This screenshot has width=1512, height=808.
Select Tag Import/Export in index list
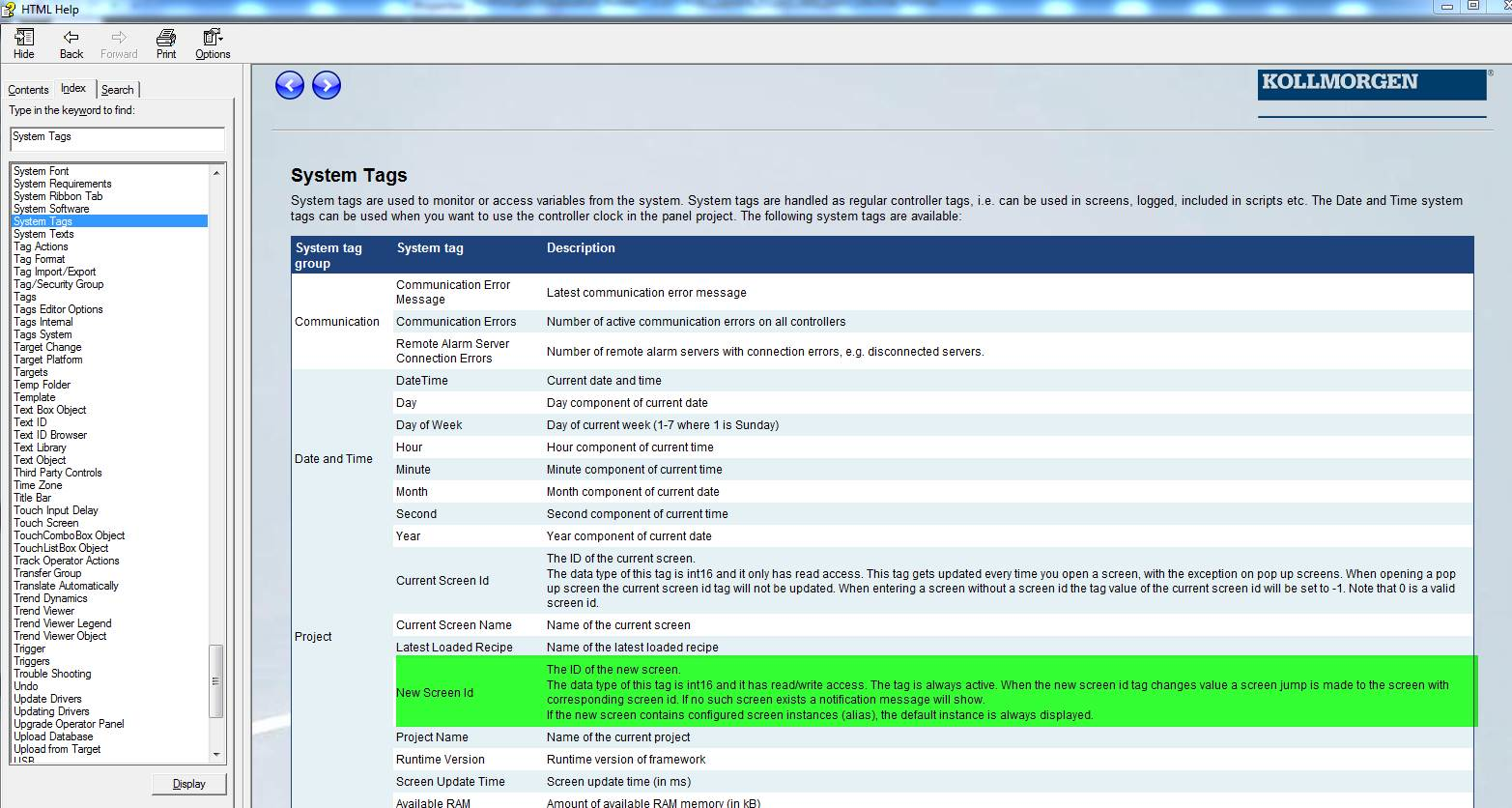pyautogui.click(x=55, y=272)
